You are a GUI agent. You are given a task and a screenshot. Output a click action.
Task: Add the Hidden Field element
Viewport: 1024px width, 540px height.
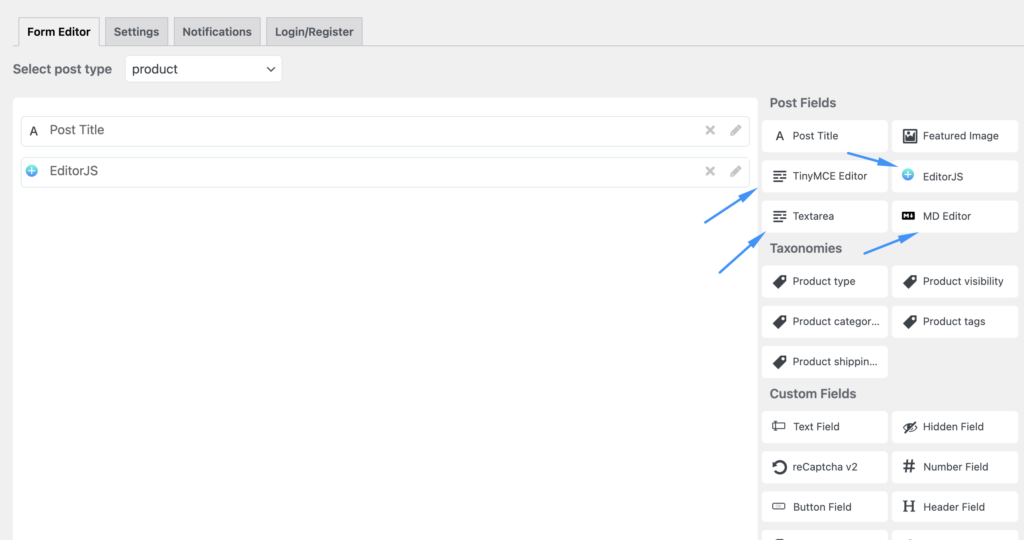click(954, 427)
